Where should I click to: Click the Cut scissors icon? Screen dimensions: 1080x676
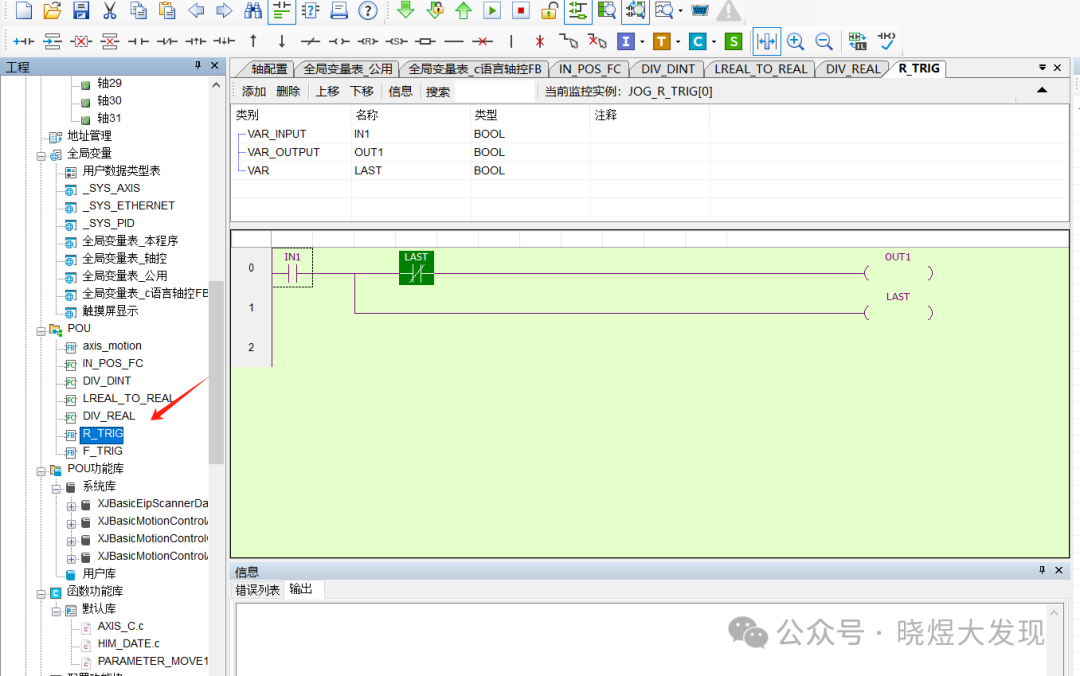click(x=110, y=10)
